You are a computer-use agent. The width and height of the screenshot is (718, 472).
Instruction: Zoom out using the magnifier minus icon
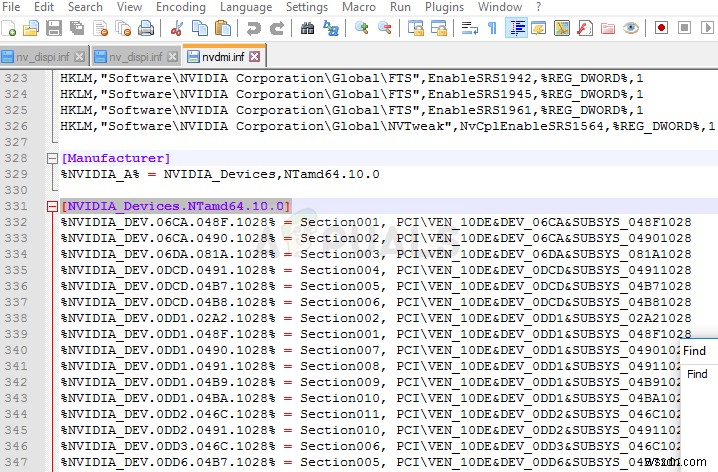(384, 28)
